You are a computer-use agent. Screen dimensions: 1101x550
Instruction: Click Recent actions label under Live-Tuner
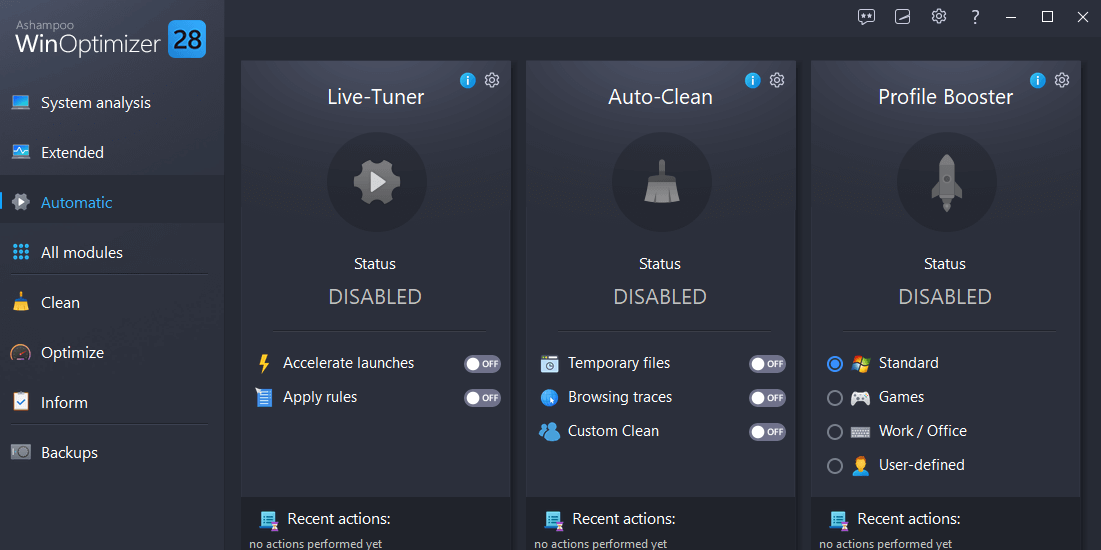[339, 519]
